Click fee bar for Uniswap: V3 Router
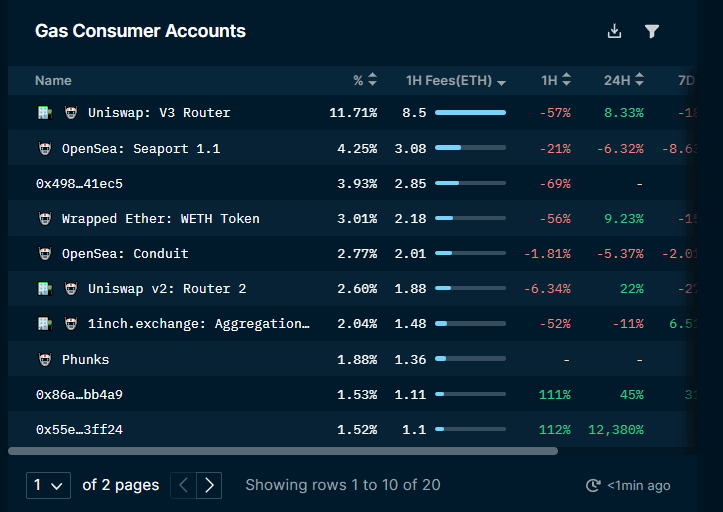This screenshot has width=723, height=512. pyautogui.click(x=470, y=113)
